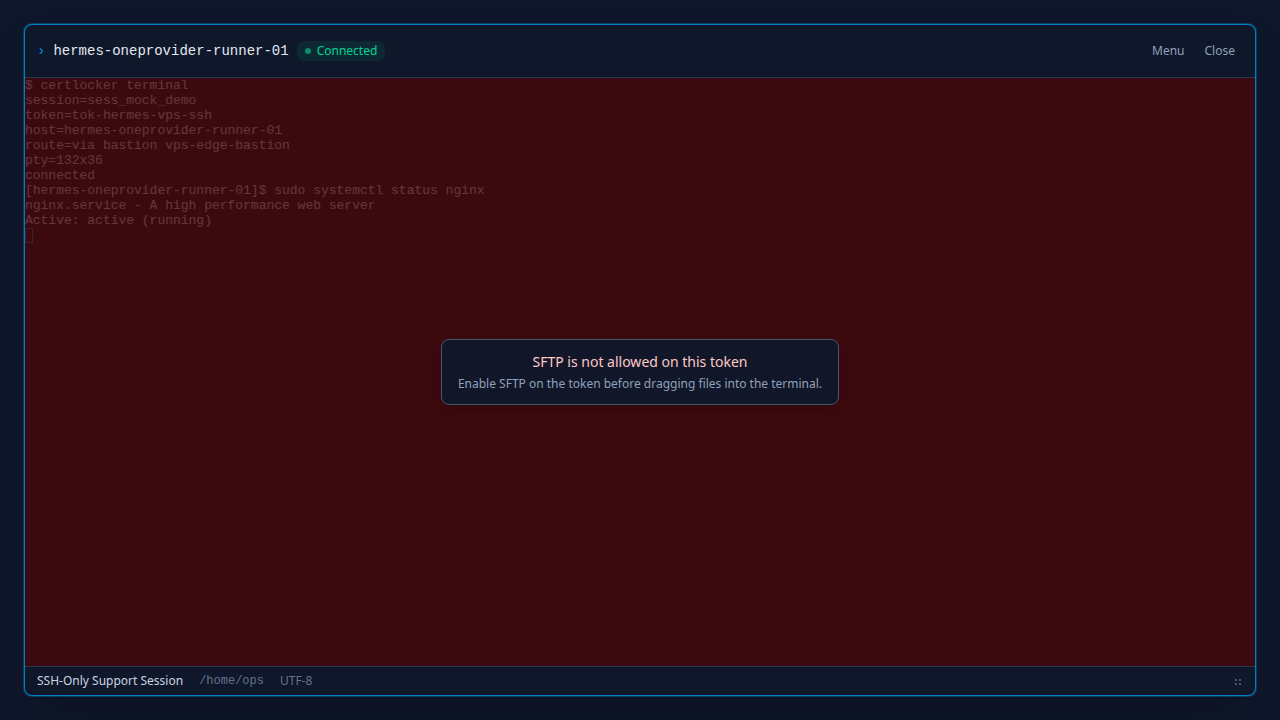Click the "session=sess_mock_demo" terminal line

111,101
